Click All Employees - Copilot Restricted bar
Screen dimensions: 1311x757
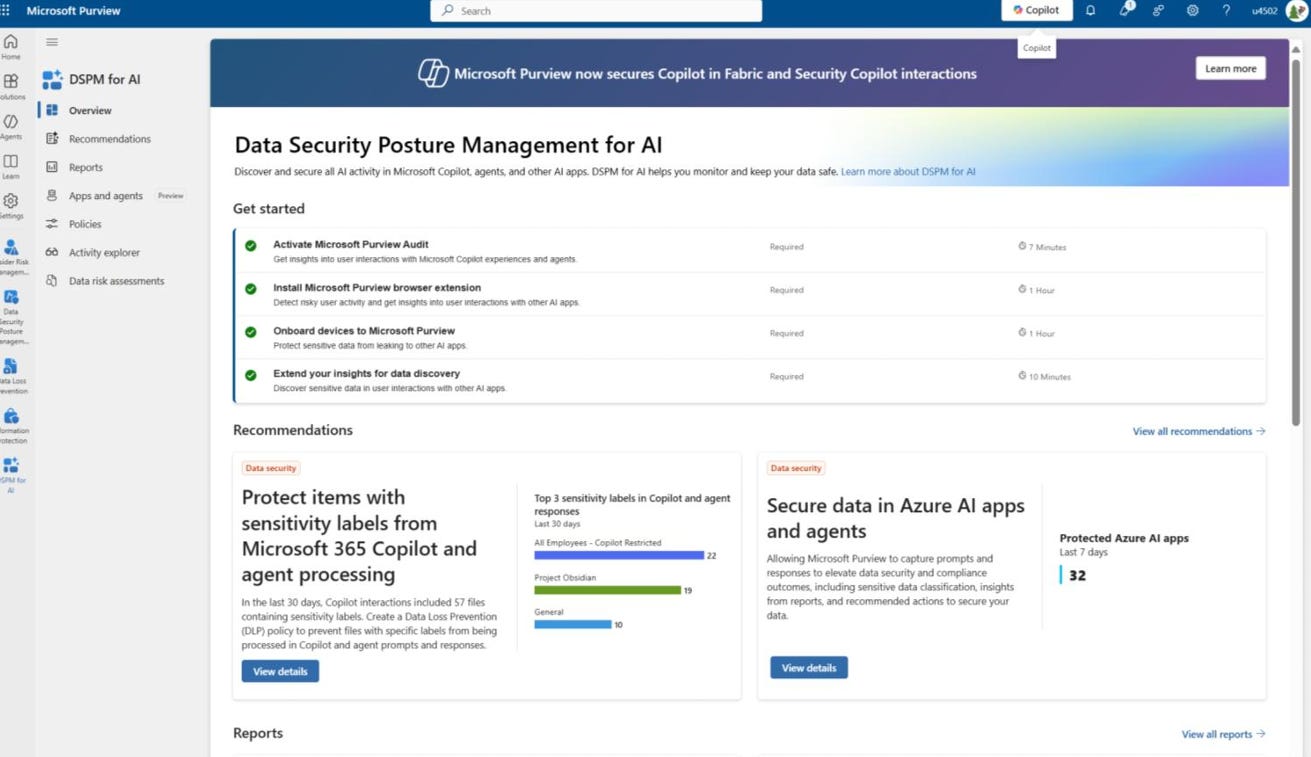pos(619,555)
